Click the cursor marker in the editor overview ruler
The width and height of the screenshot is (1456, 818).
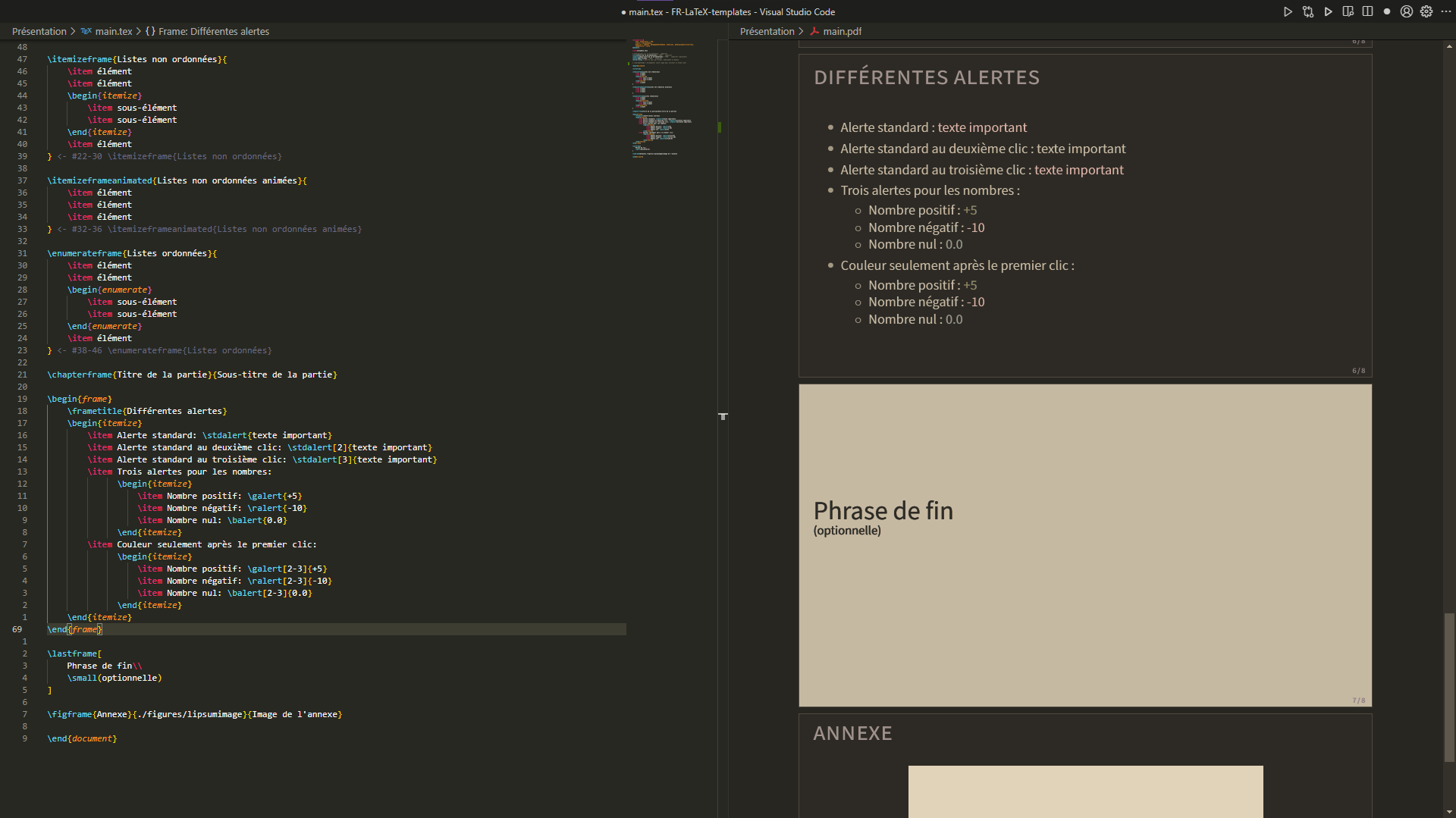point(723,416)
